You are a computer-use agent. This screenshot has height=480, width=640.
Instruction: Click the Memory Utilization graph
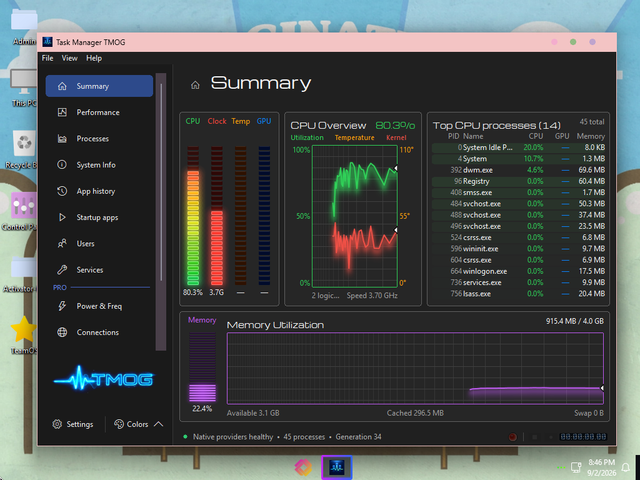click(415, 369)
